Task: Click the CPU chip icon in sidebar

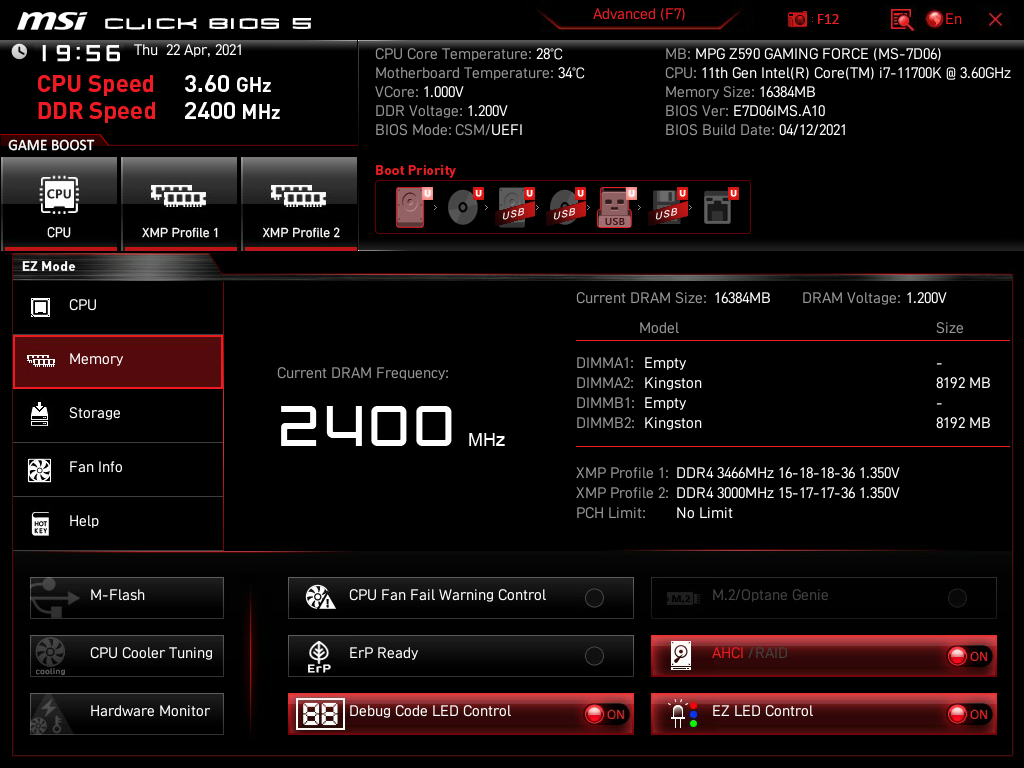Action: 40,307
